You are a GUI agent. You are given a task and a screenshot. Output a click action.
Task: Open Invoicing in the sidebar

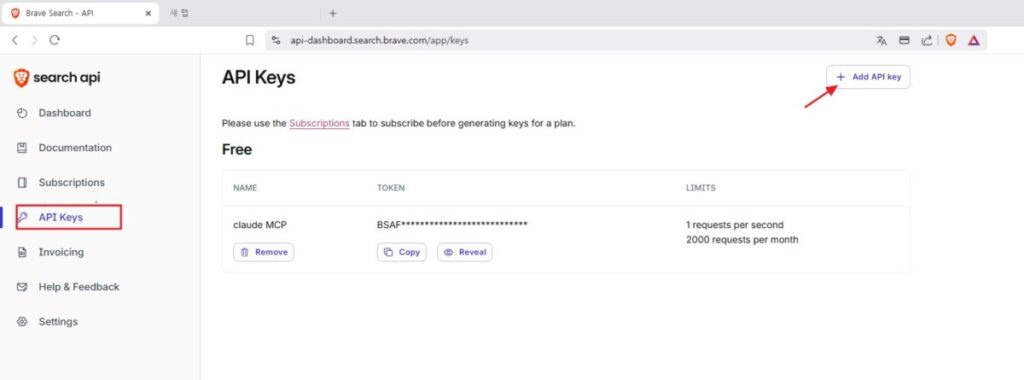point(61,252)
